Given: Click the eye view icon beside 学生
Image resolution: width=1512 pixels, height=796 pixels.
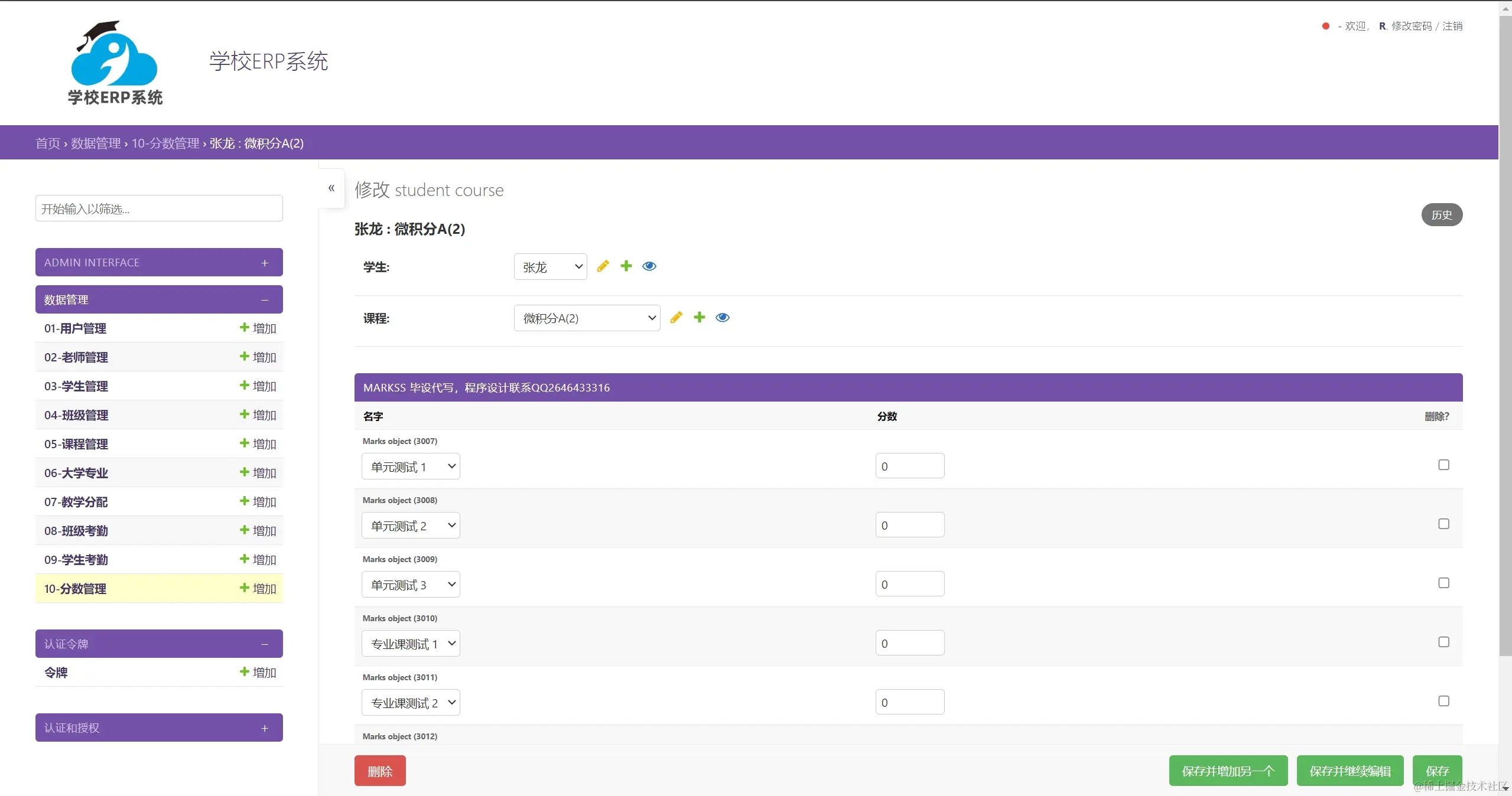Looking at the screenshot, I should click(649, 266).
